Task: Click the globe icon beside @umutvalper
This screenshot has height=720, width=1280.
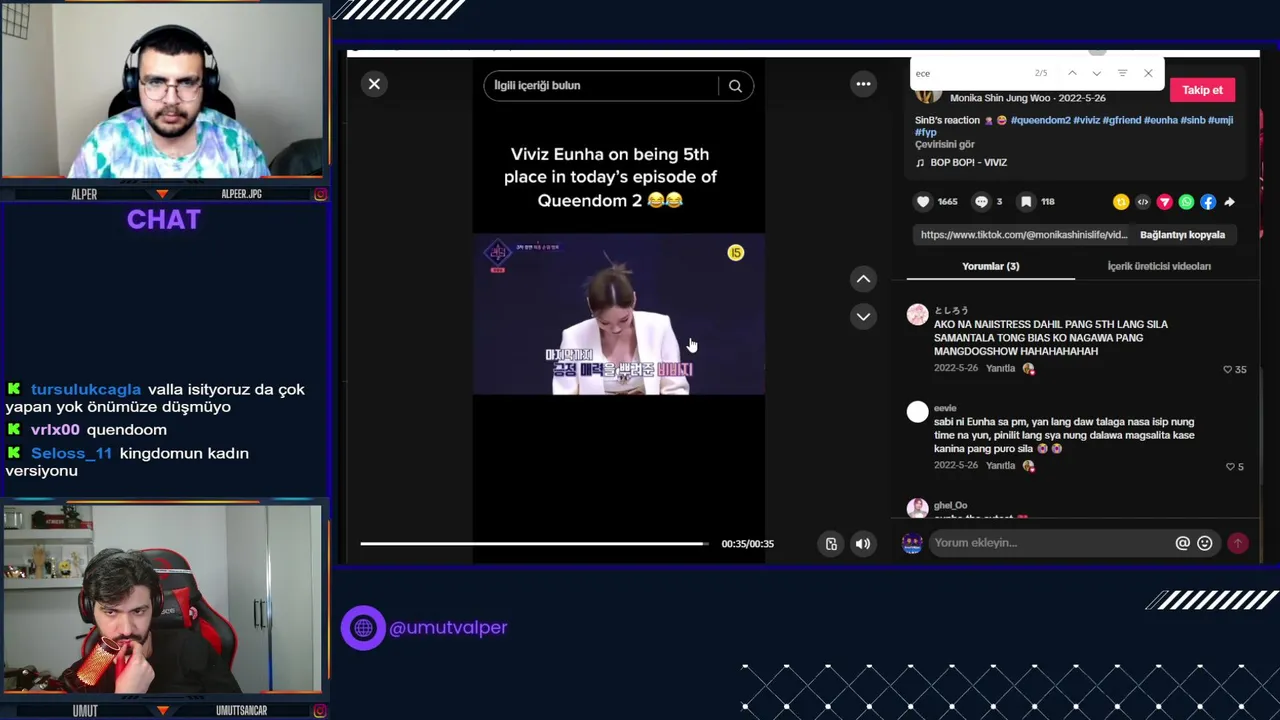Action: click(363, 628)
